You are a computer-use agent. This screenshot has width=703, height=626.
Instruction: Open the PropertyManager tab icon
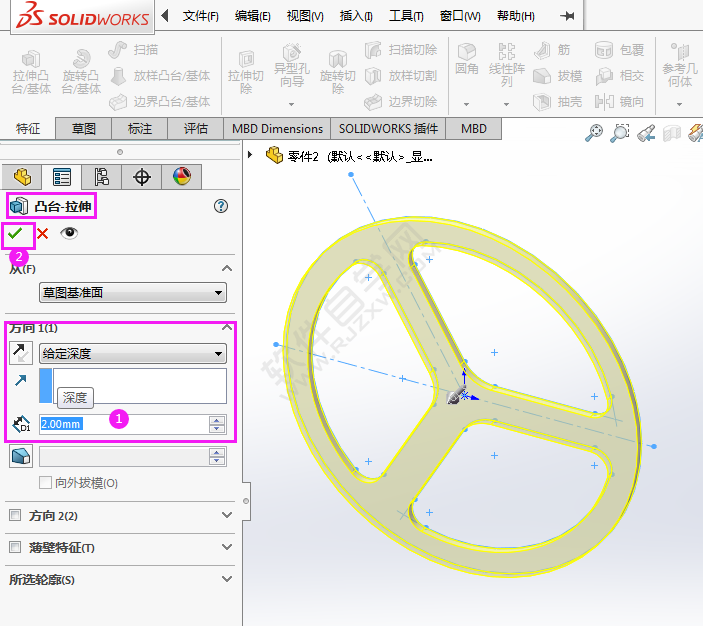point(62,177)
